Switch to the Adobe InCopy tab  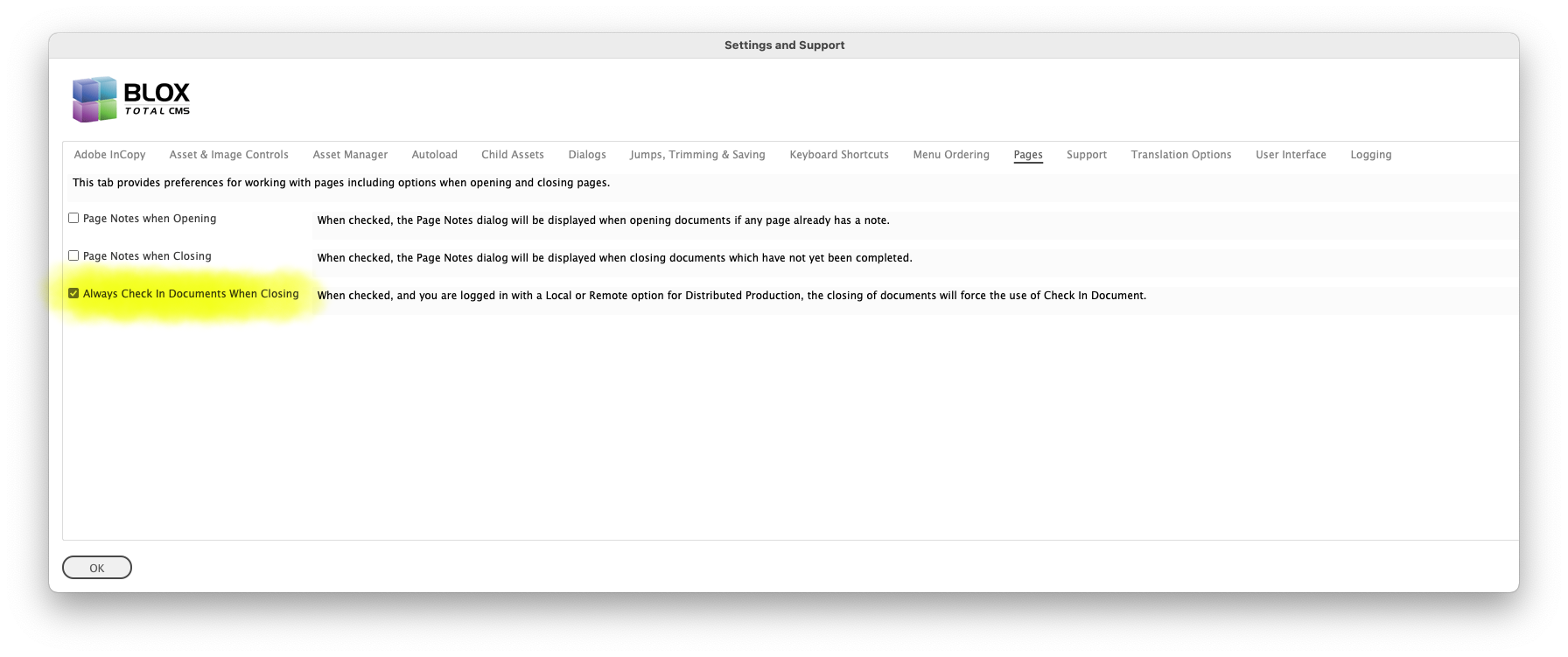click(109, 155)
